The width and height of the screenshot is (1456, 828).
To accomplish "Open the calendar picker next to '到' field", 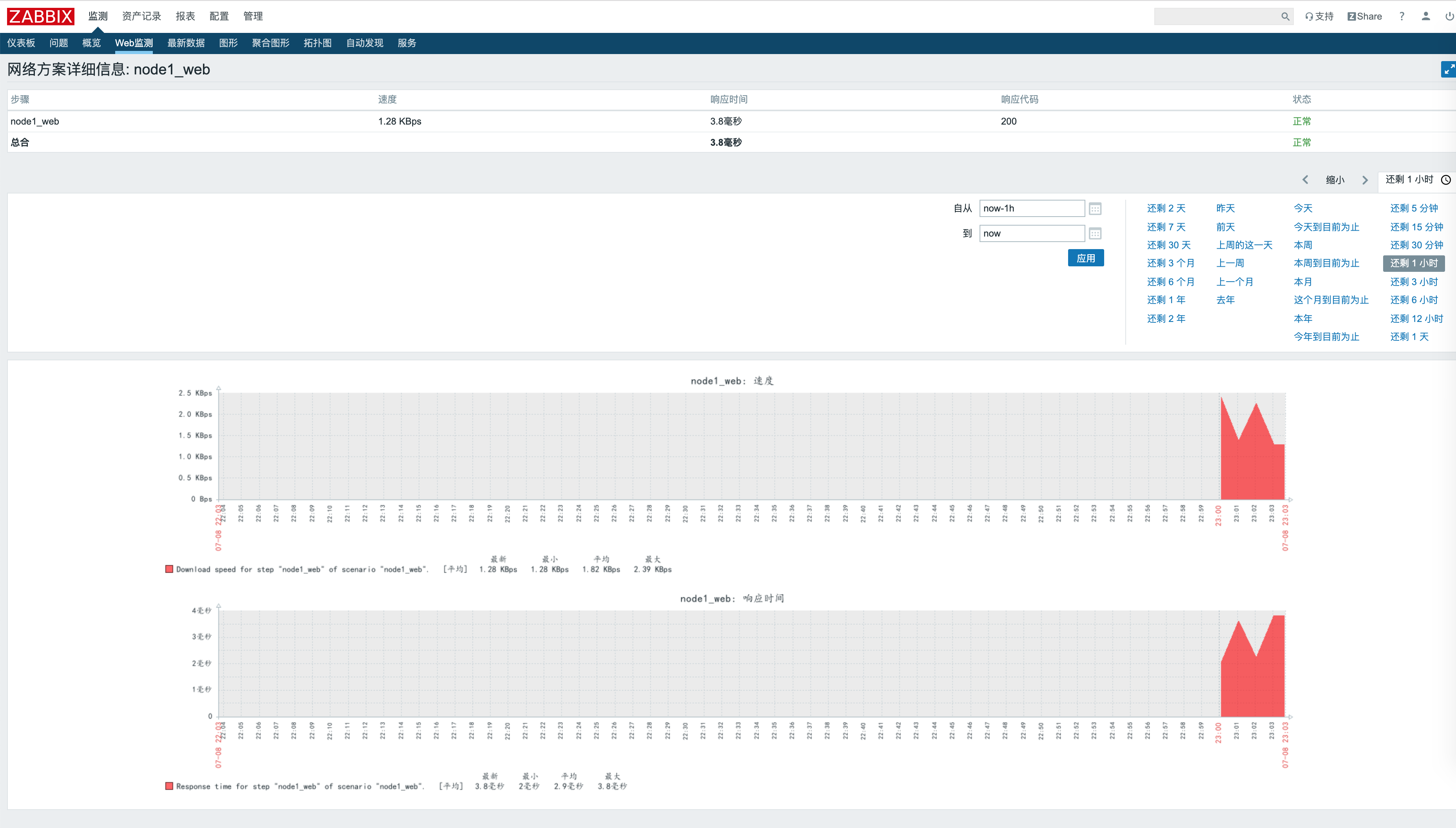I will coord(1095,233).
